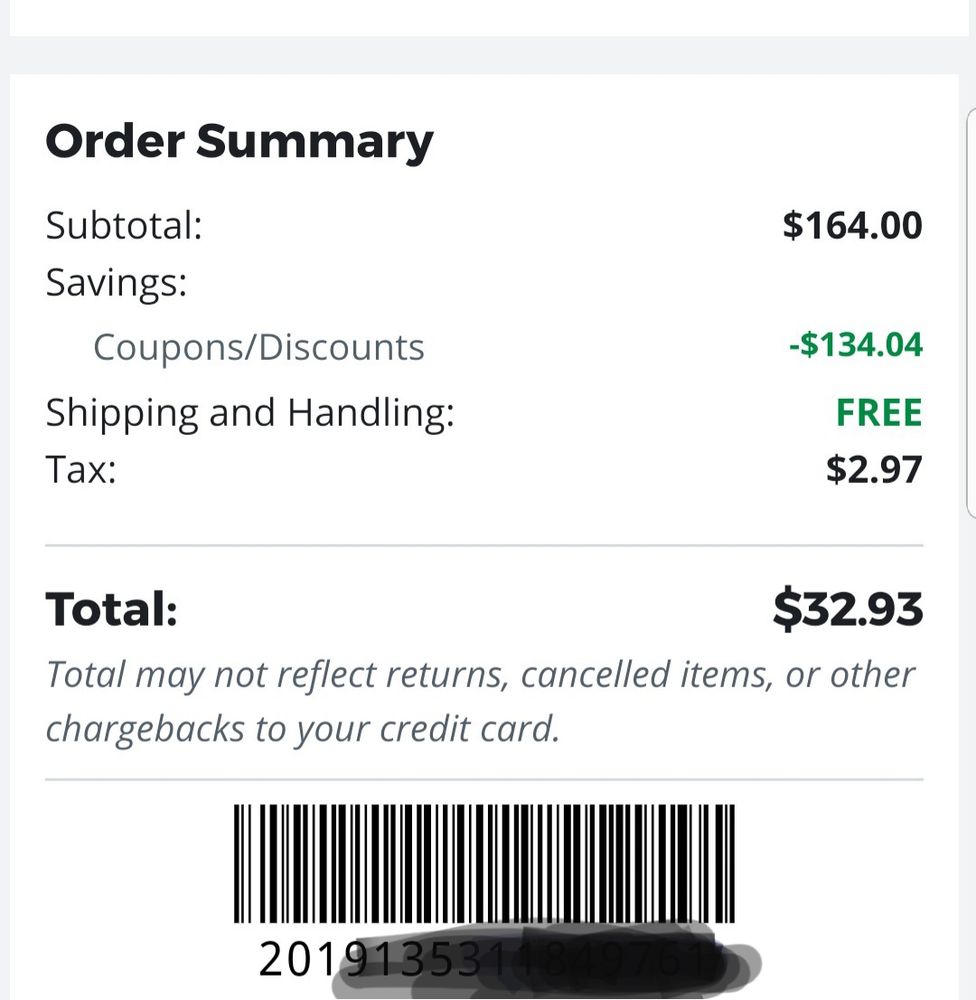The width and height of the screenshot is (976, 1000).
Task: Select the $2.97 tax amount
Action: point(874,469)
